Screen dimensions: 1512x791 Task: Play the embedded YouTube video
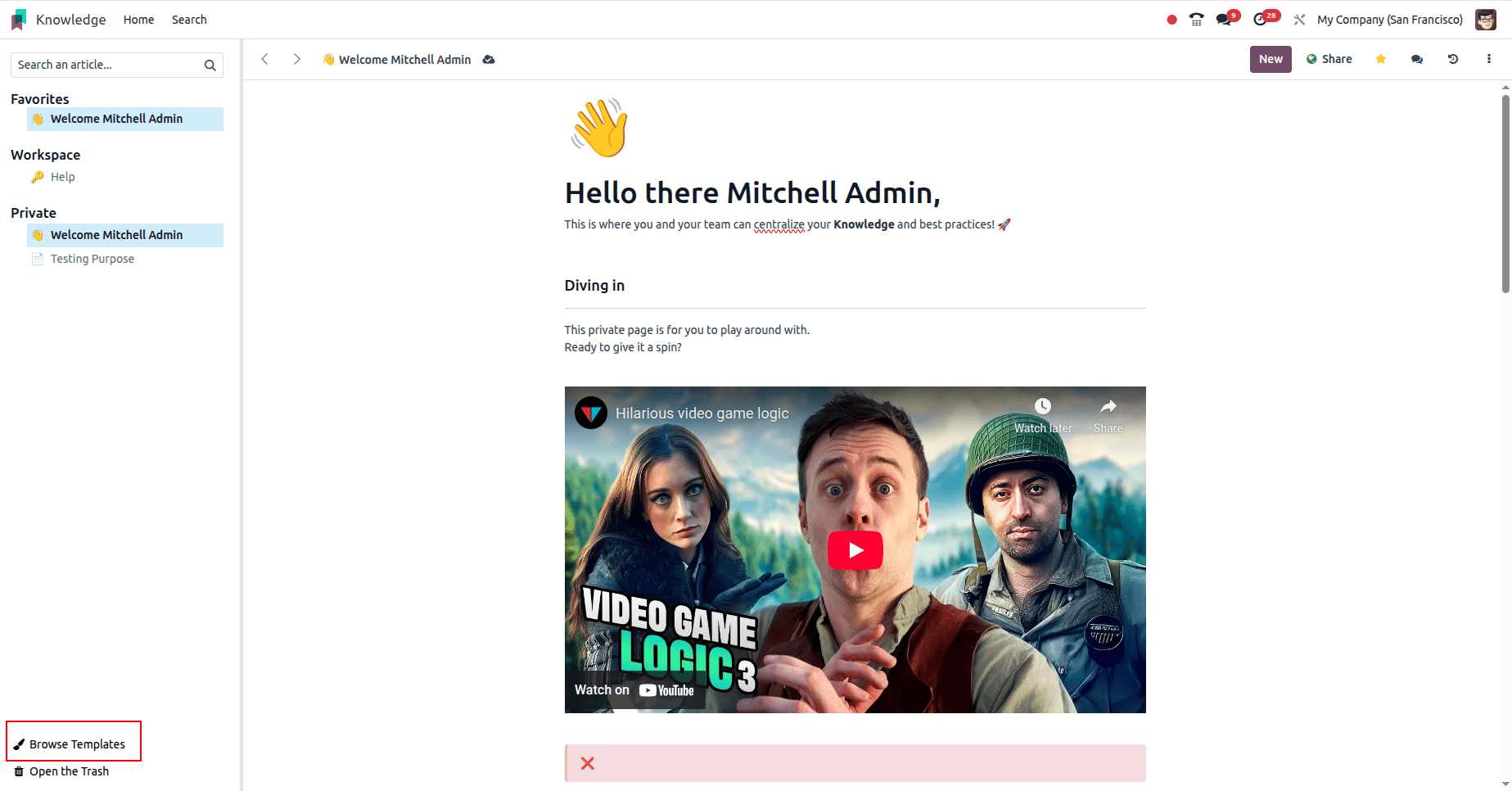pos(855,550)
